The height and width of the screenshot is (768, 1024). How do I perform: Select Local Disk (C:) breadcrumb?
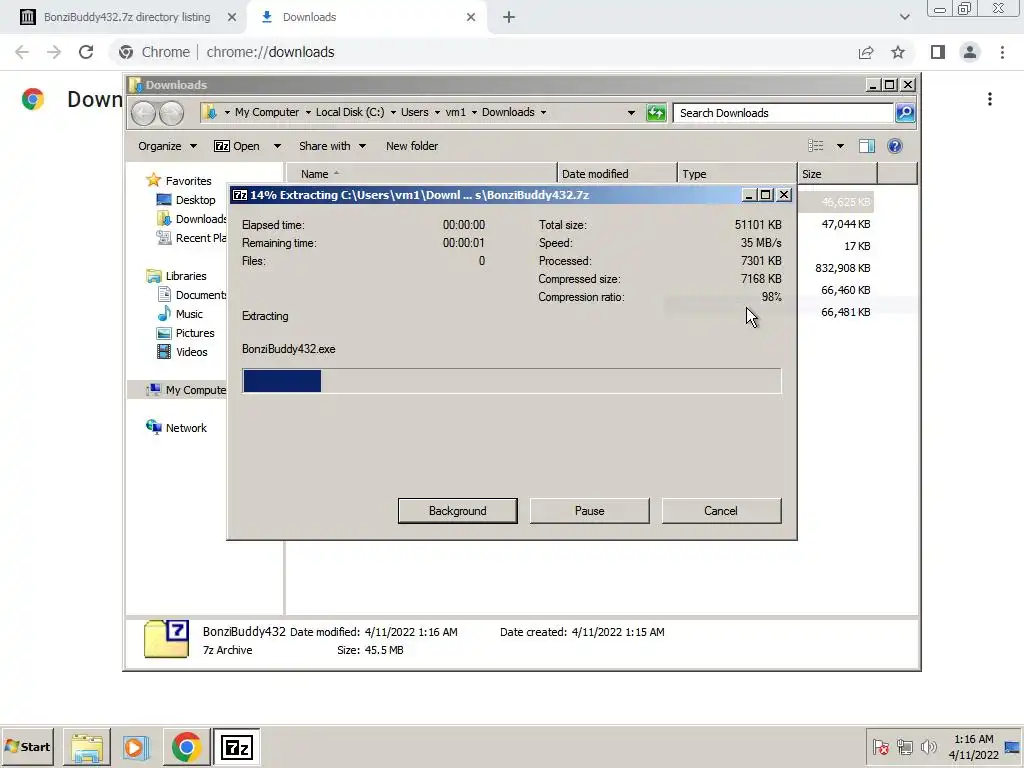350,112
